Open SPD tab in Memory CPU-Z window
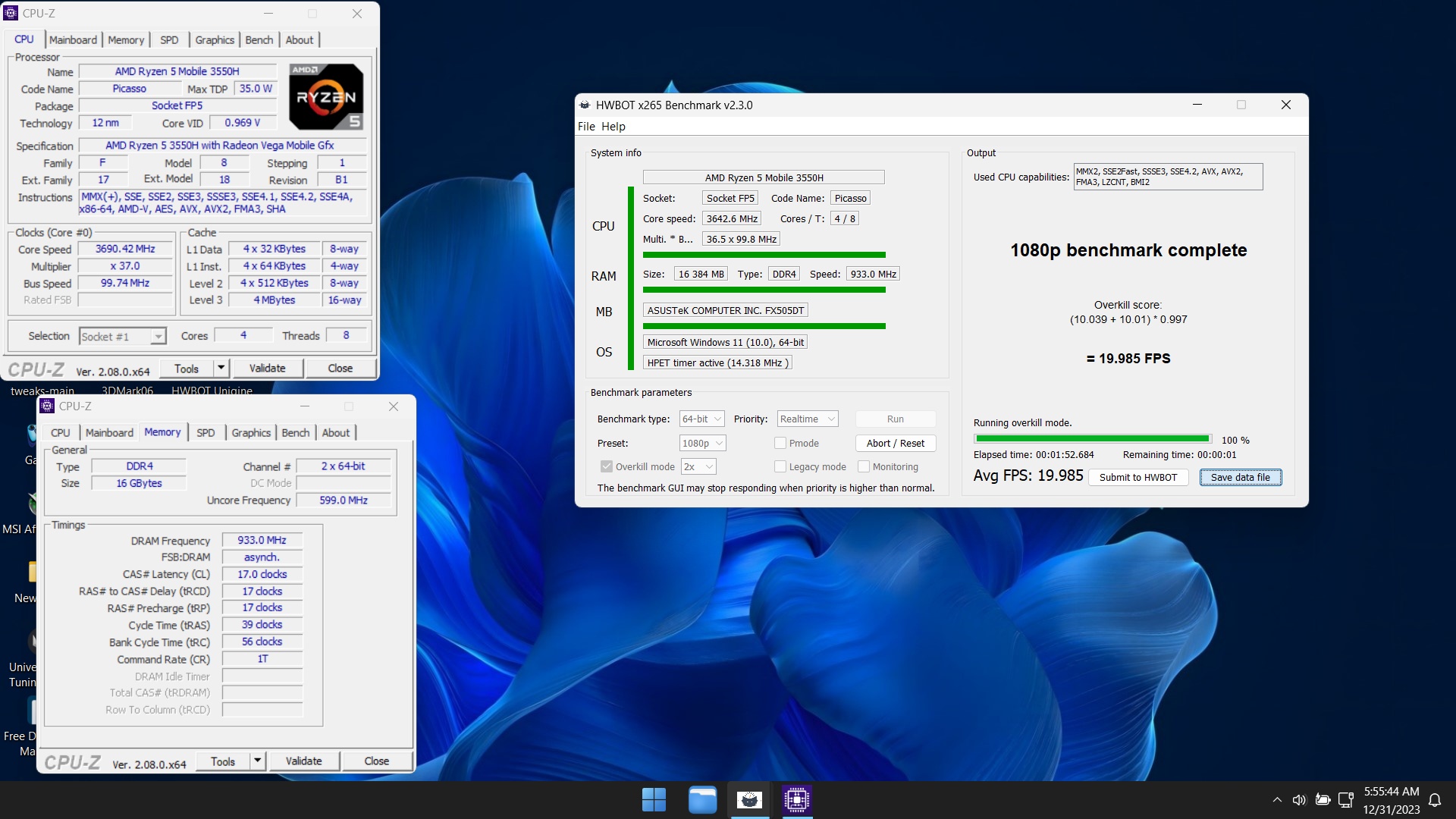 (206, 432)
